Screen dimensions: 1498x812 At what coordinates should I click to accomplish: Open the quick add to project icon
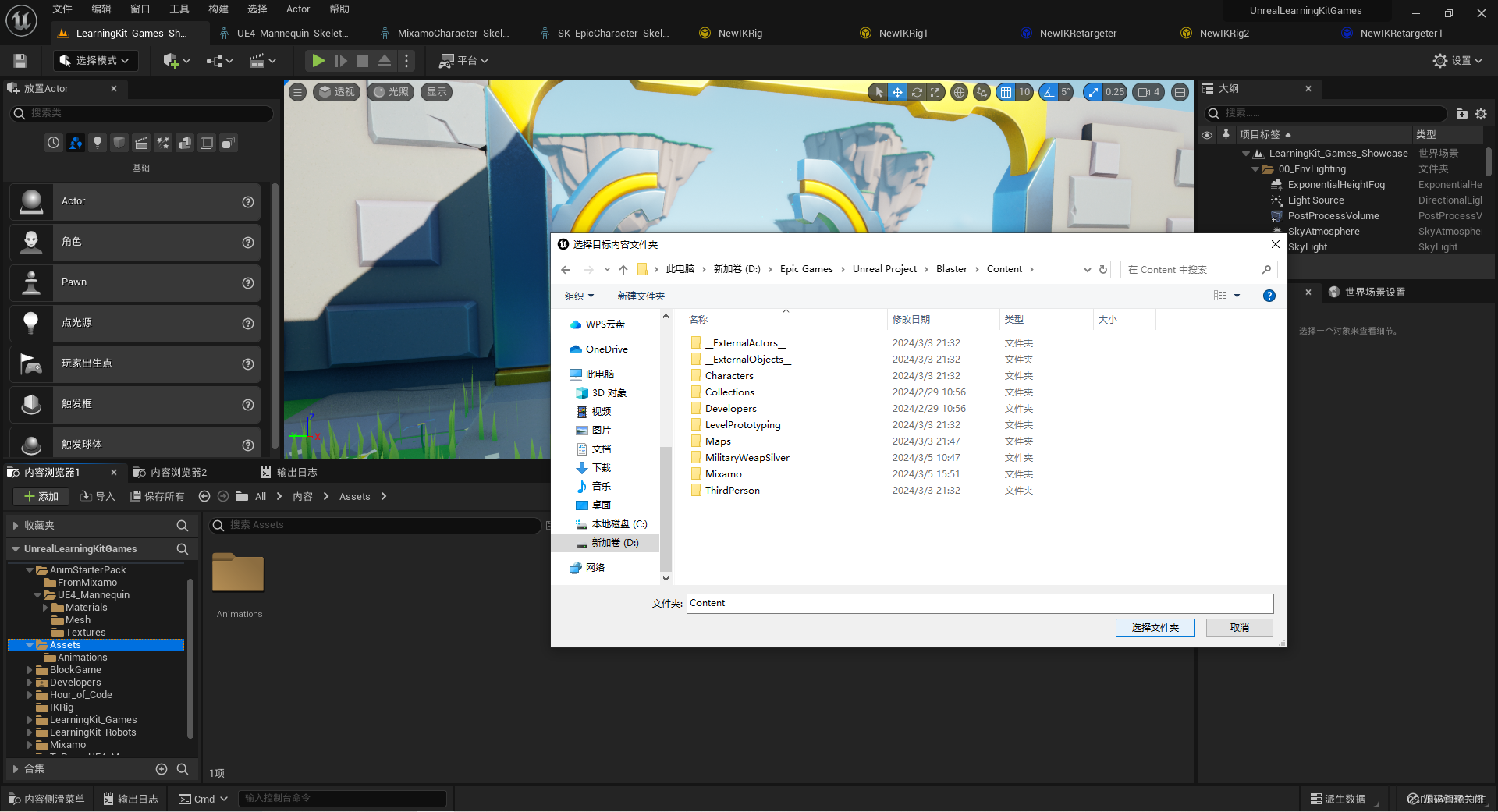click(x=176, y=61)
